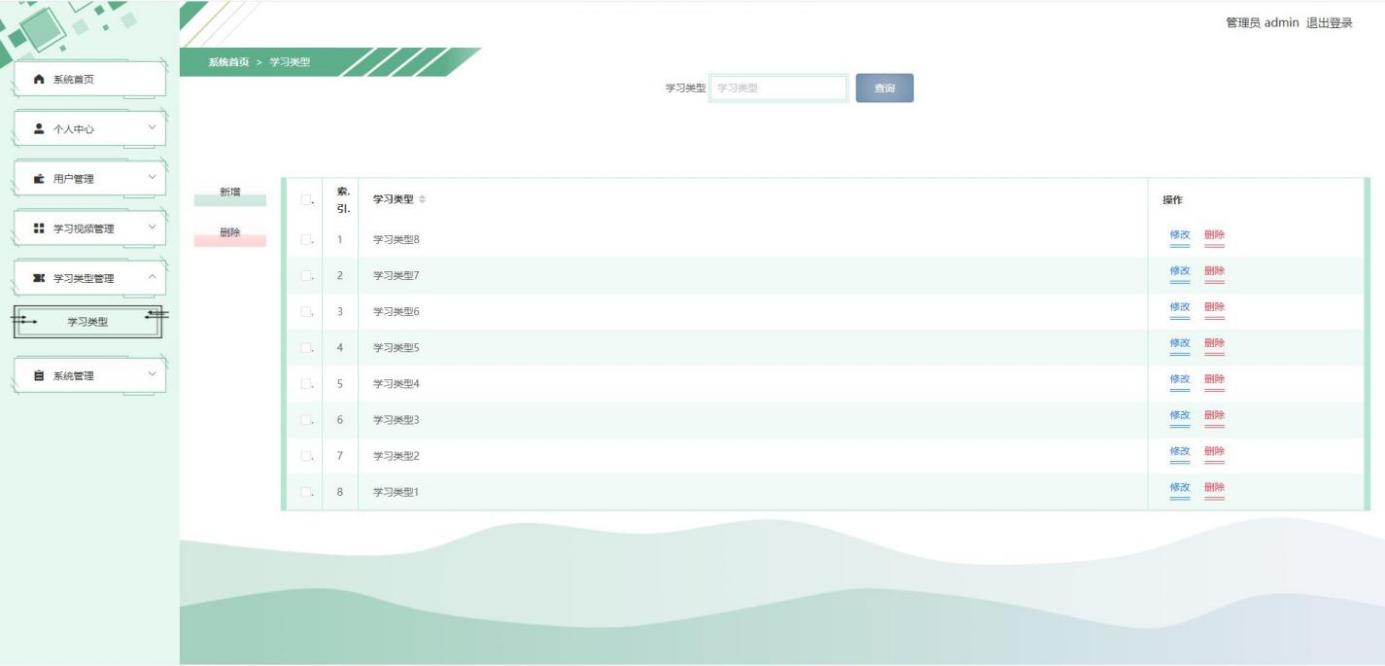
Task: Expand the 系统管理 menu chevron
Action: (152, 375)
